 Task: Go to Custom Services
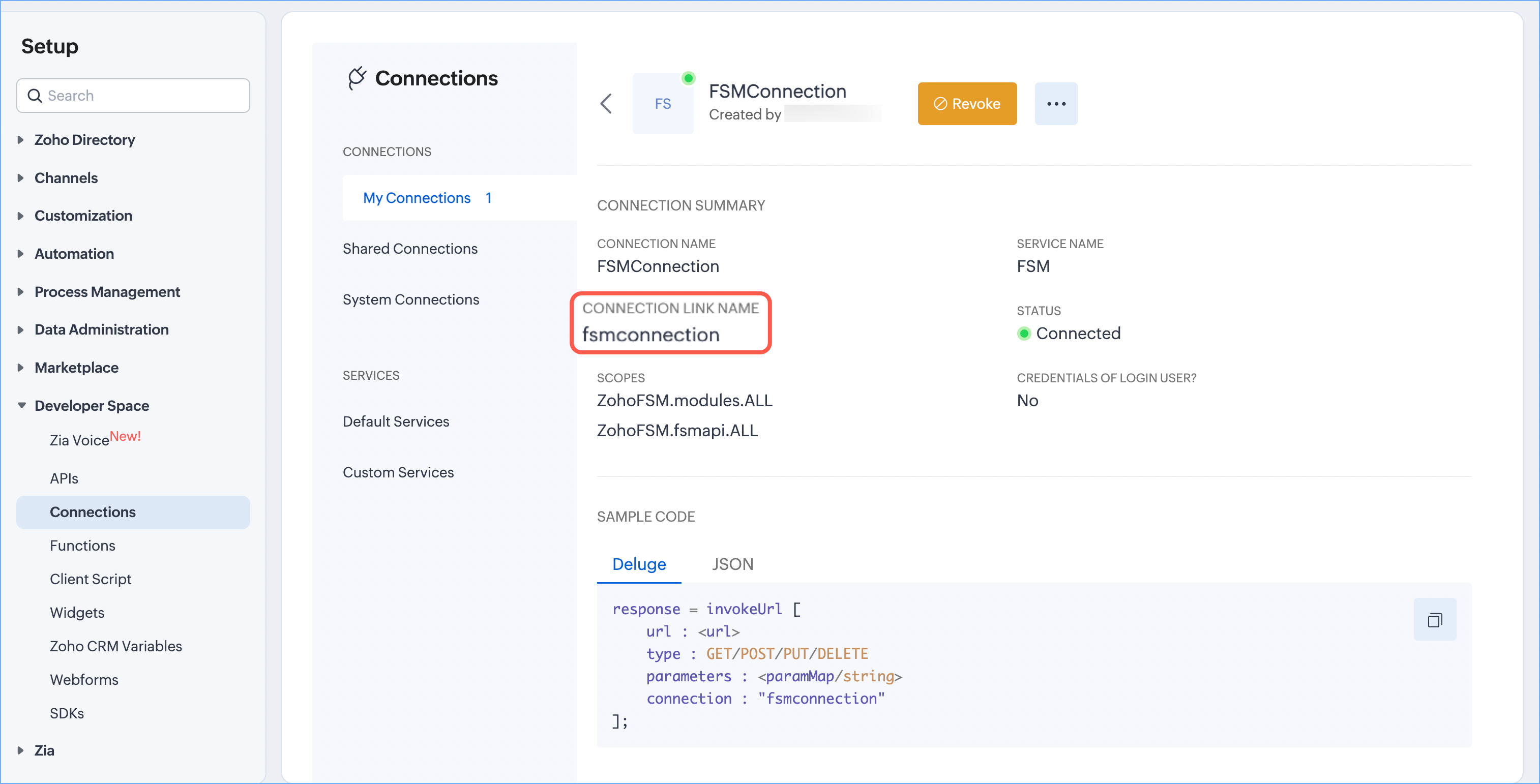pos(398,472)
